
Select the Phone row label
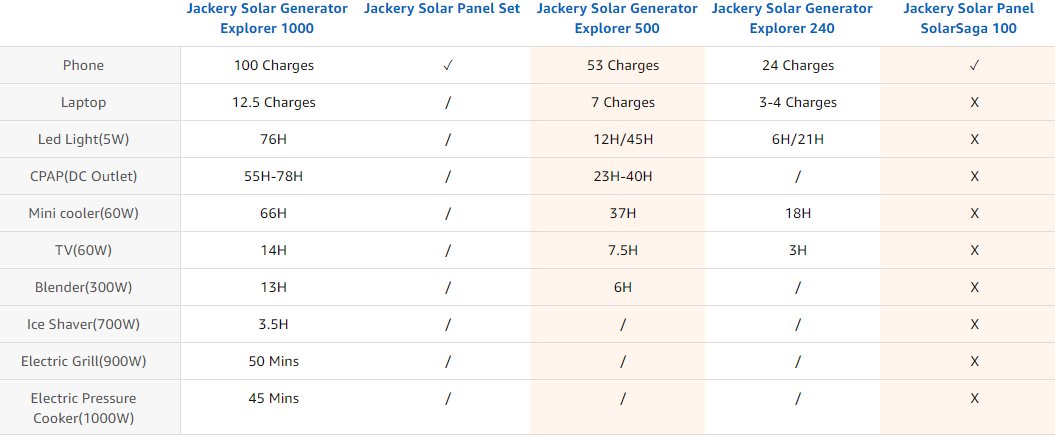tap(83, 65)
